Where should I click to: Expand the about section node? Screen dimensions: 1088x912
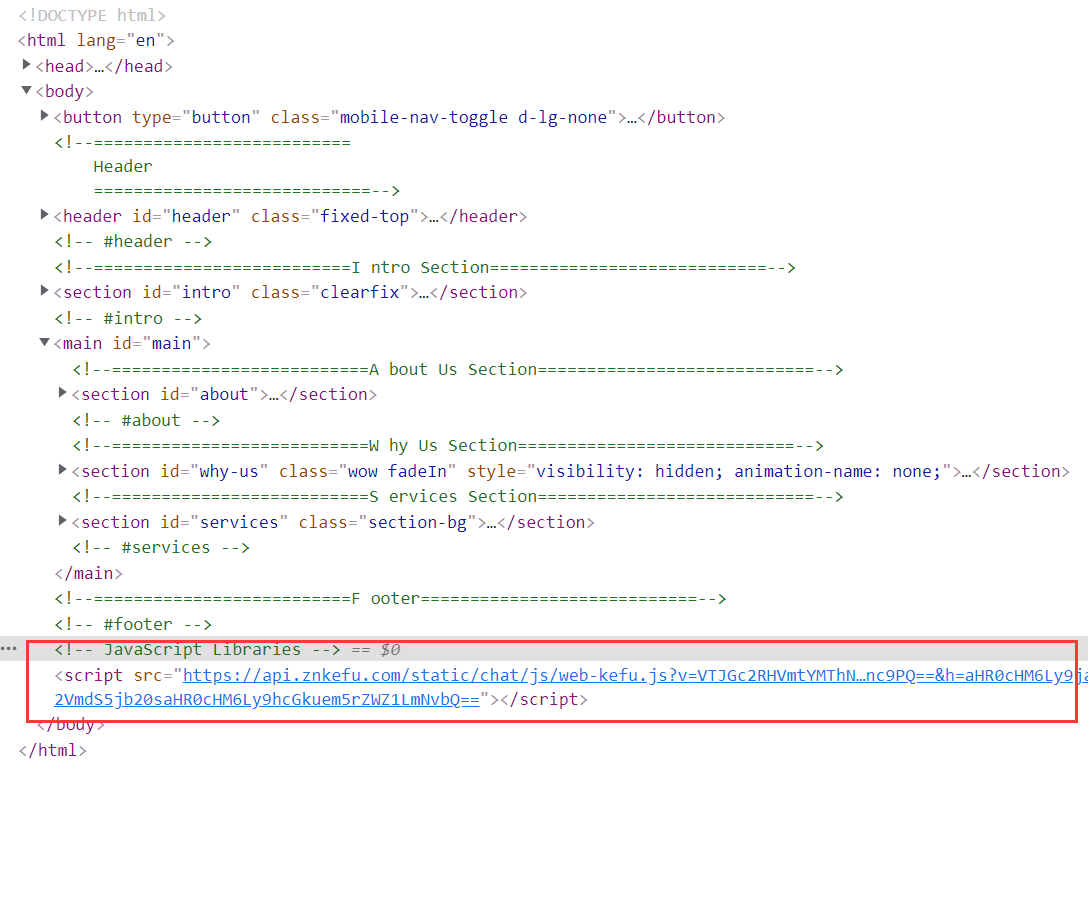point(62,393)
